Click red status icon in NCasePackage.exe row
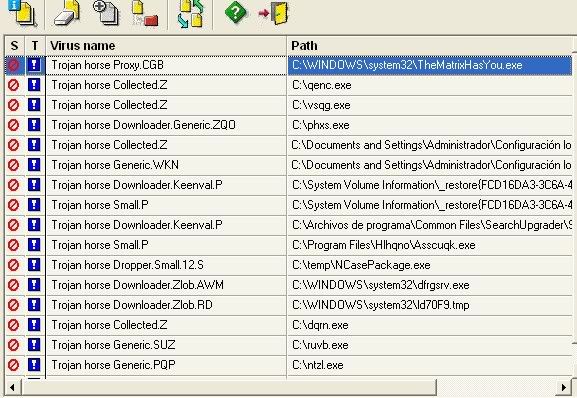This screenshot has height=398, width=577. pos(14,265)
